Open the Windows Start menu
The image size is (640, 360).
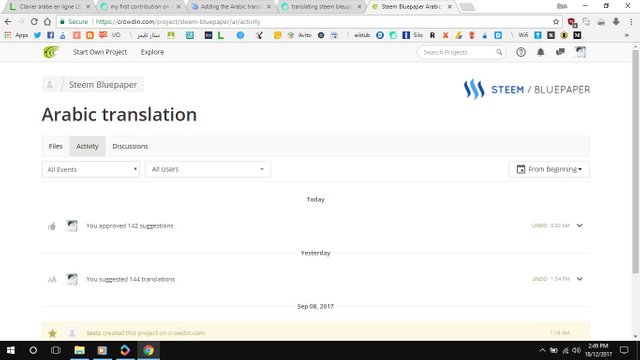11,350
